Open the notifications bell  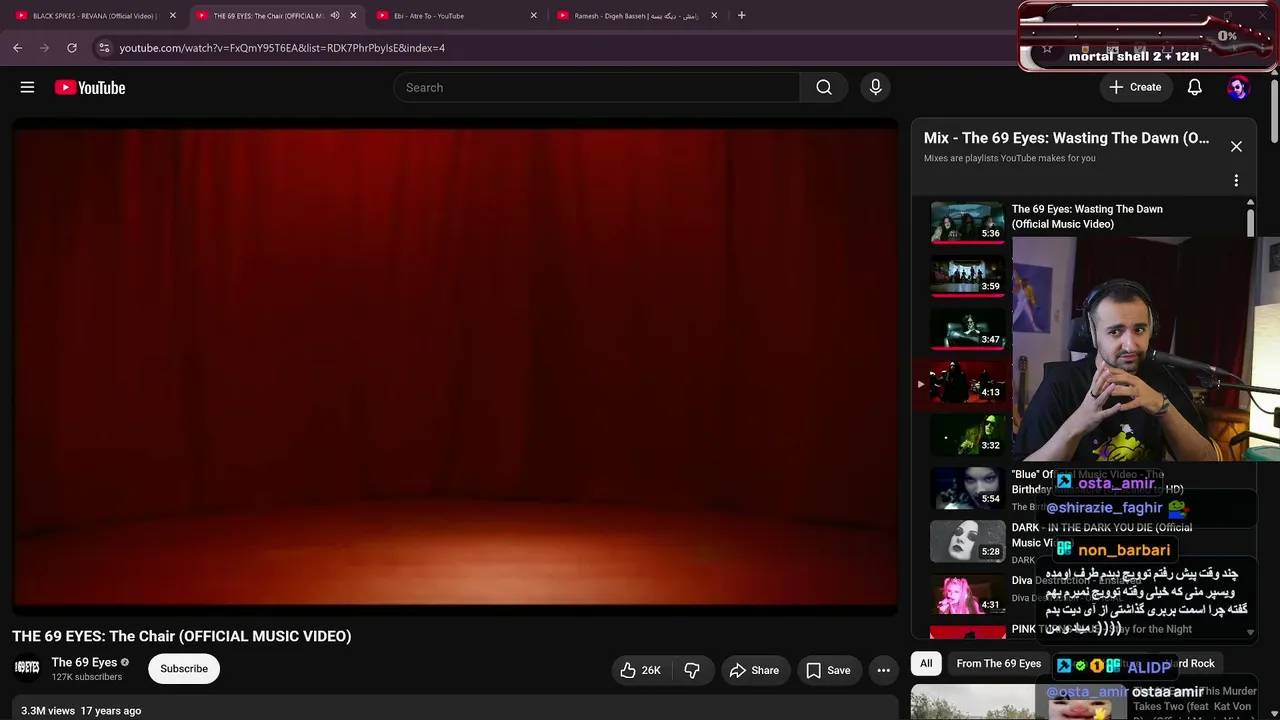[1194, 87]
